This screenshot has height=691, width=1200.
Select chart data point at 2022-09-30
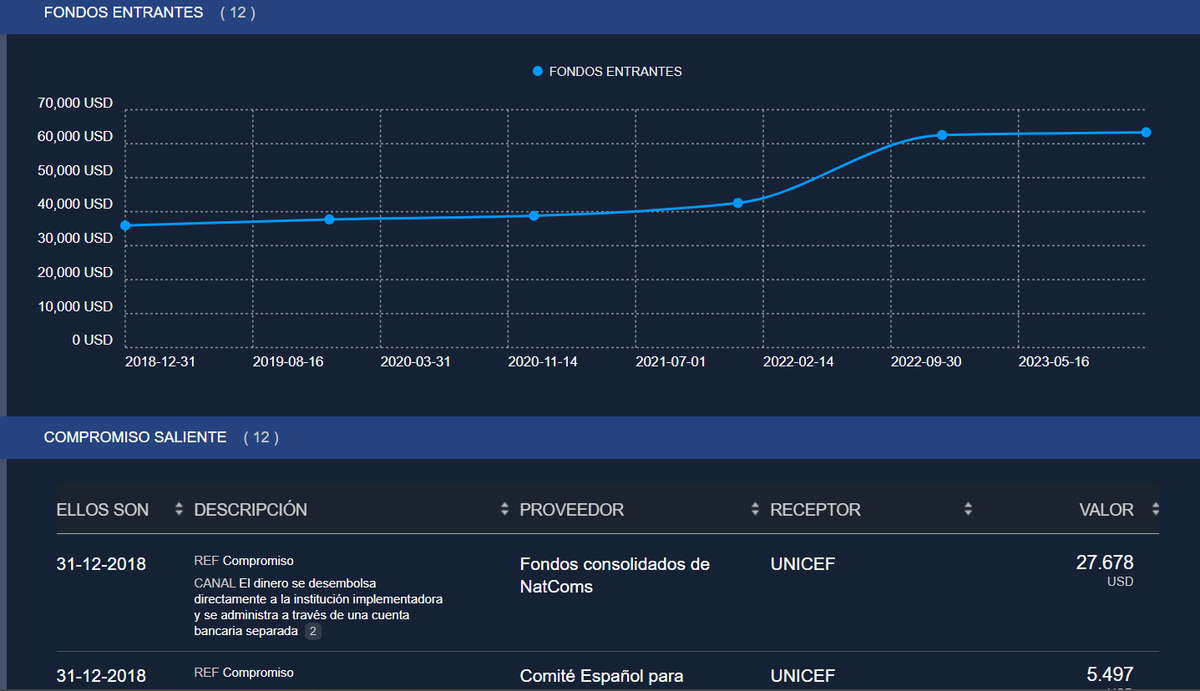[942, 135]
